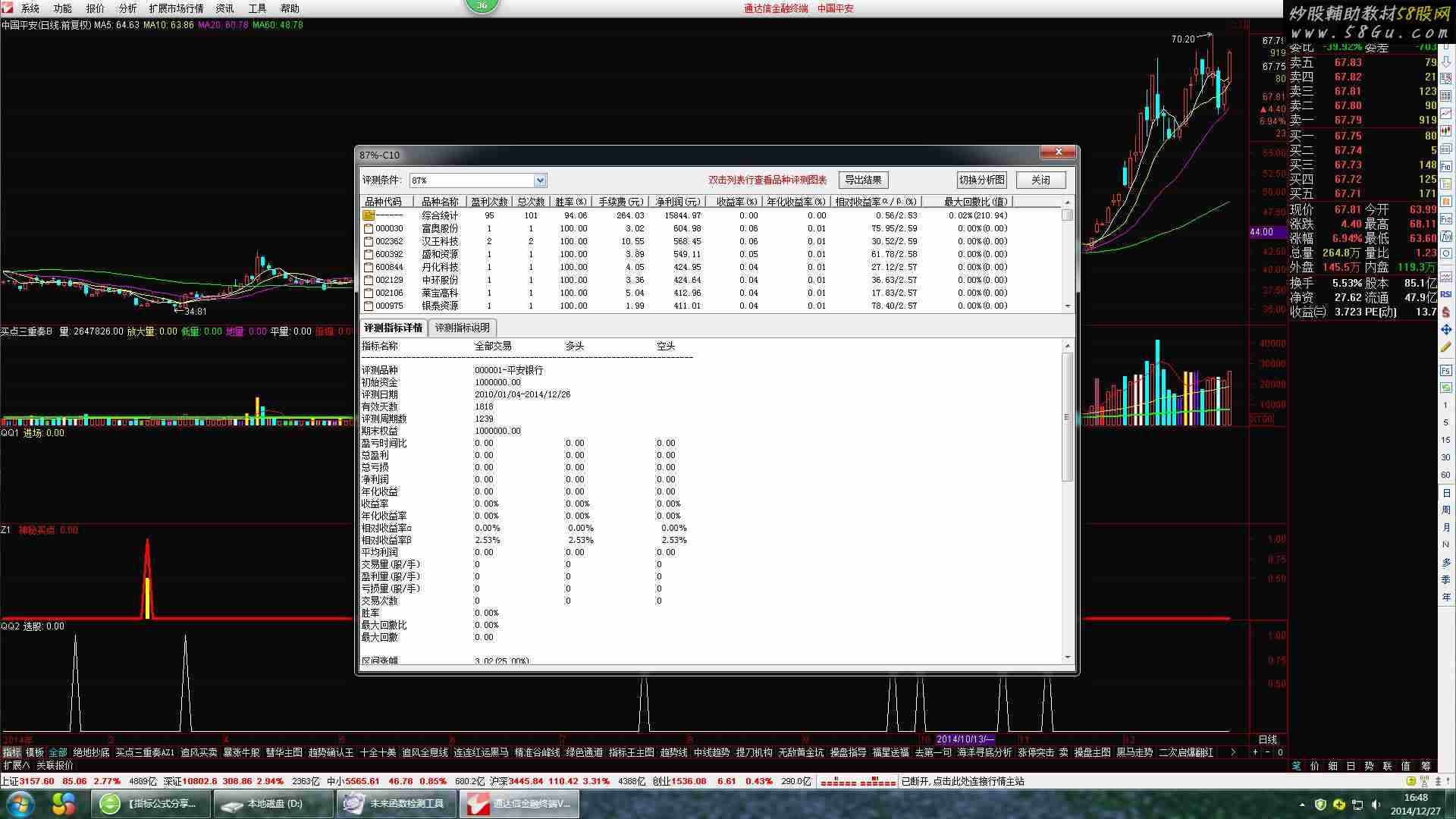This screenshot has height=819, width=1456.
Task: Click the pencil drawing tool icon
Action: click(x=1446, y=347)
